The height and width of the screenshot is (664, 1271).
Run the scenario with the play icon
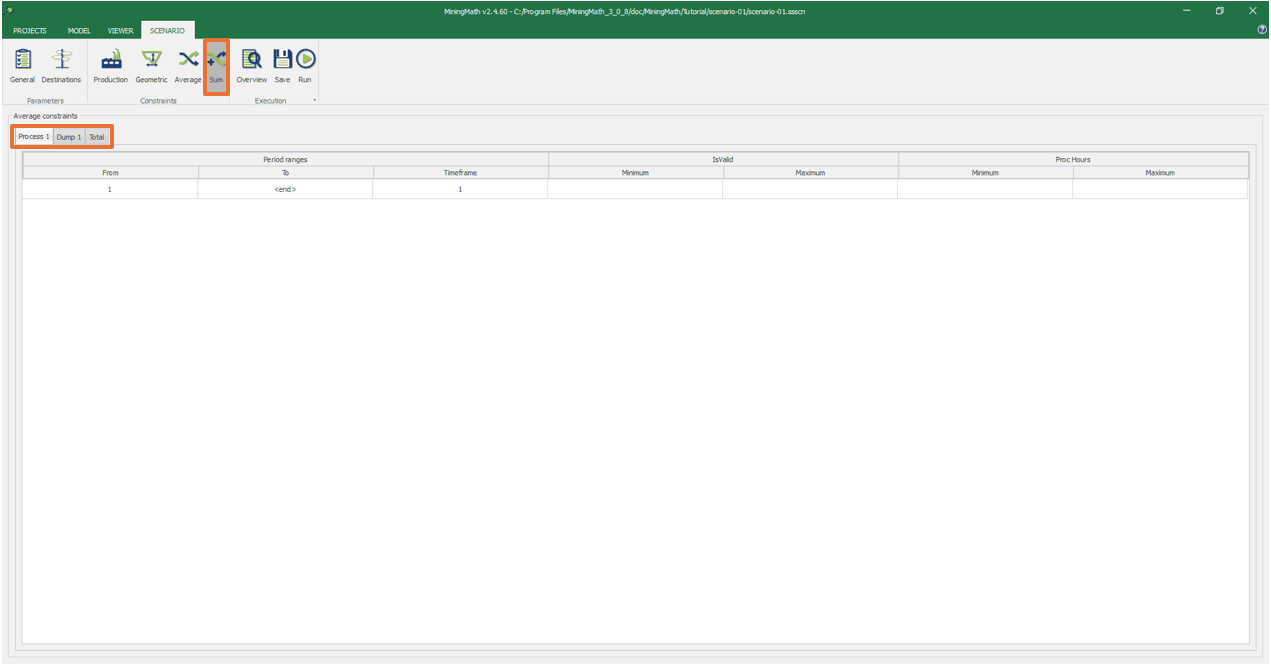[305, 66]
